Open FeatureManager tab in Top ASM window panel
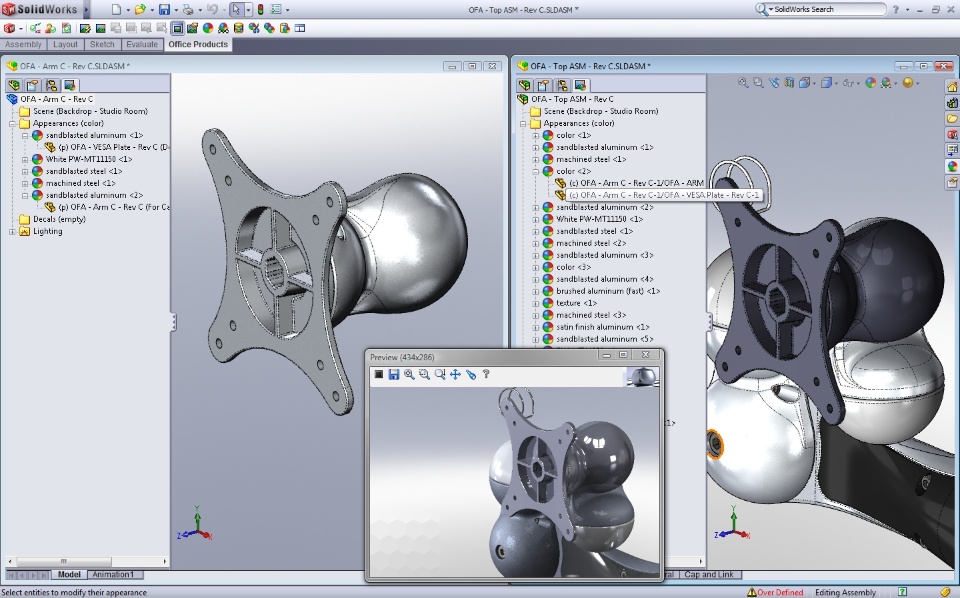The image size is (960, 598). click(524, 85)
